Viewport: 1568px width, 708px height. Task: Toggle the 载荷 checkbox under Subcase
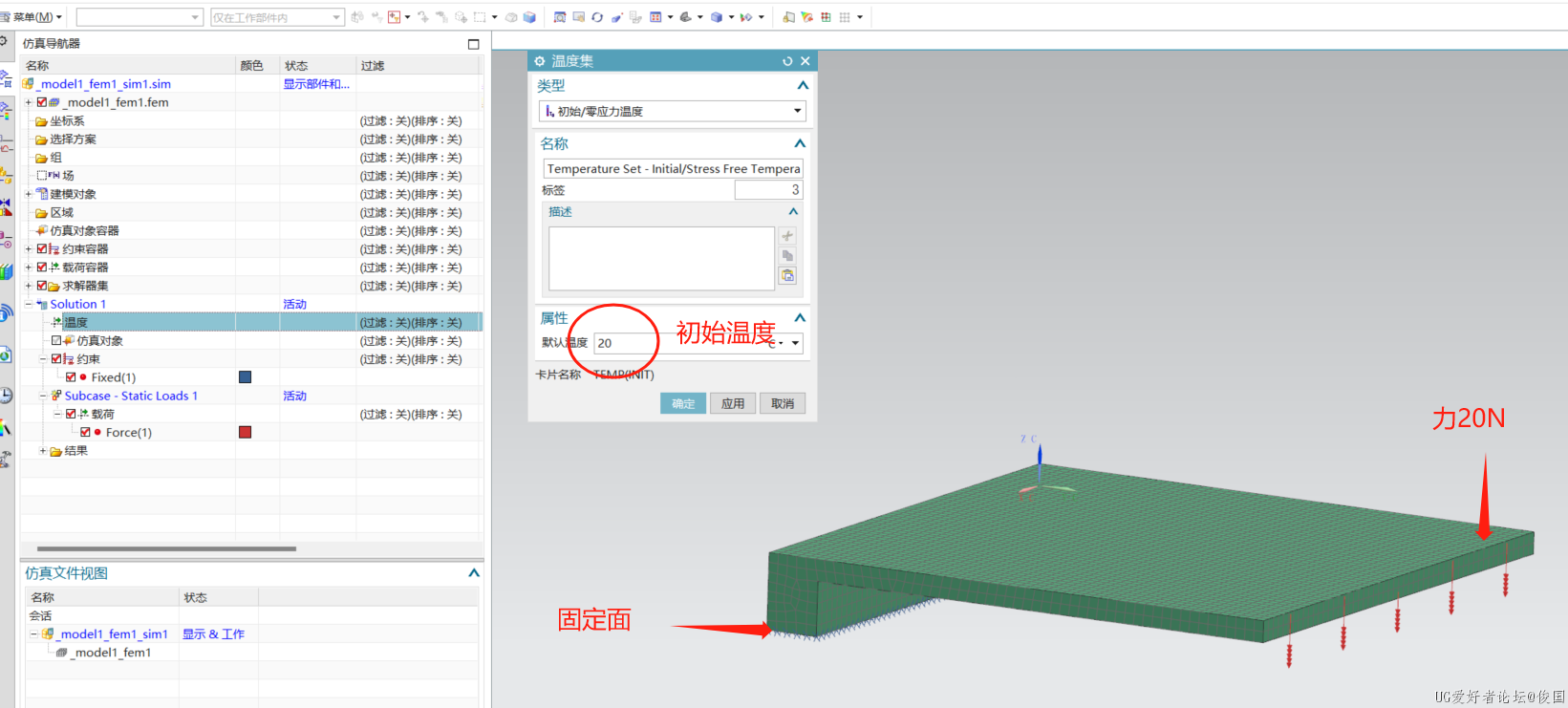pos(71,414)
